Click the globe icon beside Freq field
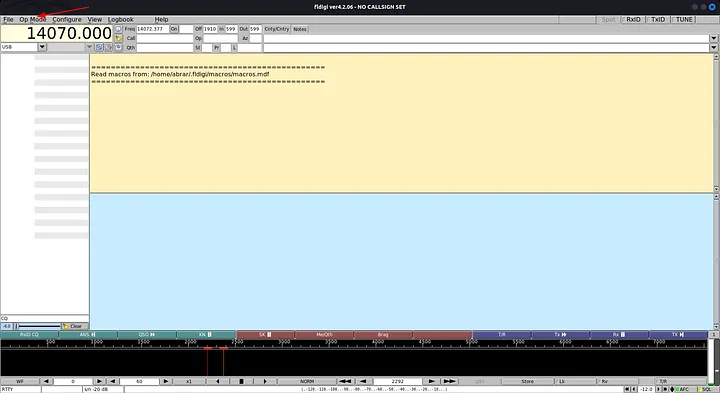Viewport: 720px width, 393px height. (x=118, y=29)
